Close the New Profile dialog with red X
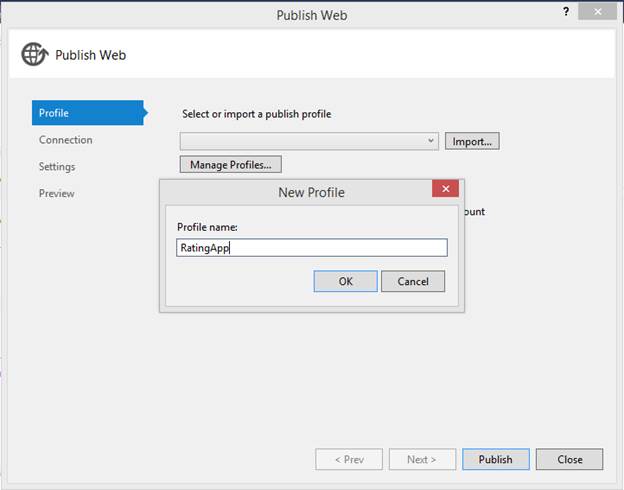This screenshot has width=624, height=490. pyautogui.click(x=446, y=189)
